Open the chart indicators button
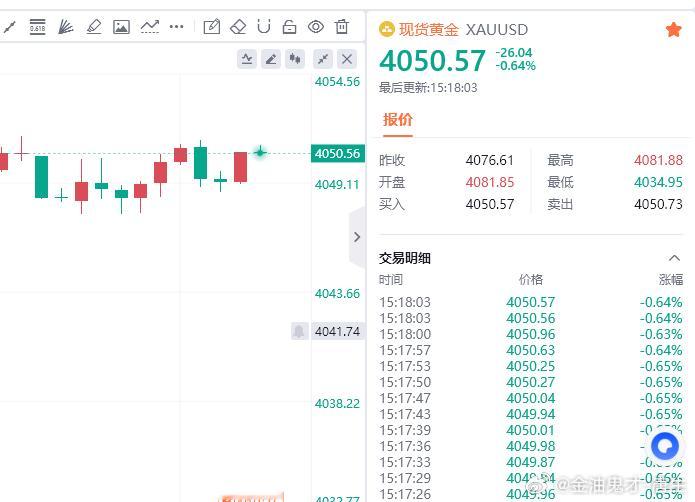Screen dimensions: 695x502 [x=247, y=59]
